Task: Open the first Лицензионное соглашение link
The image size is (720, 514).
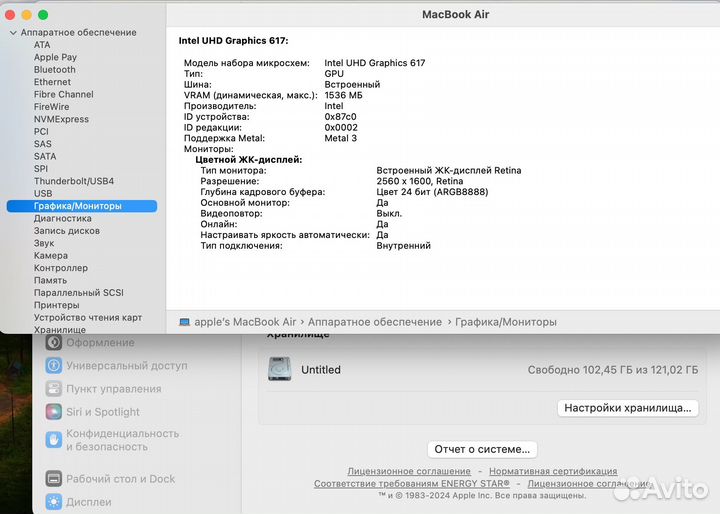Action: click(409, 471)
